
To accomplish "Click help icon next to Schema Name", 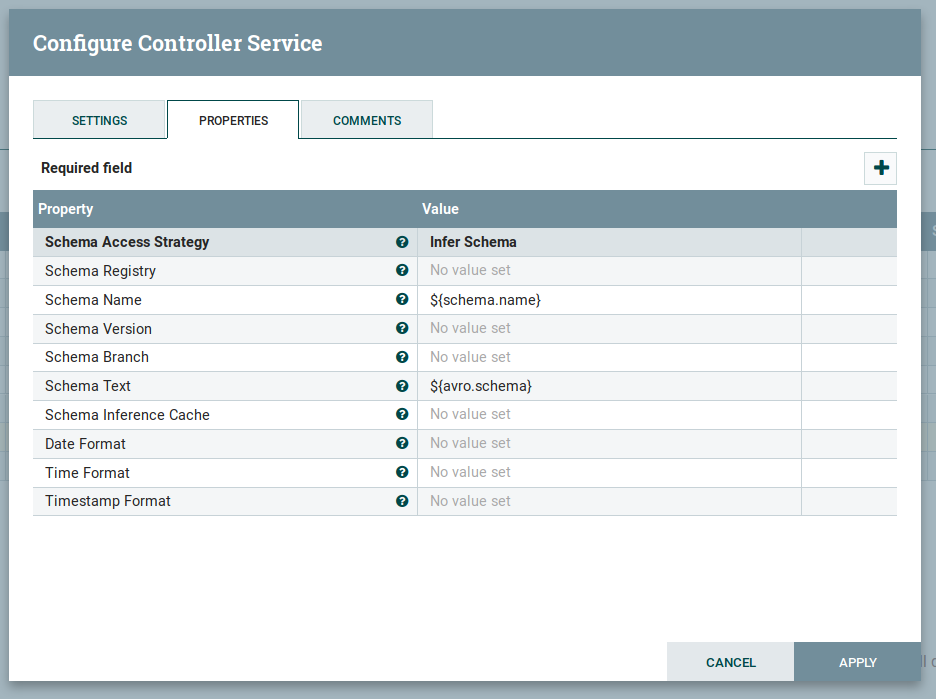I will (x=402, y=300).
